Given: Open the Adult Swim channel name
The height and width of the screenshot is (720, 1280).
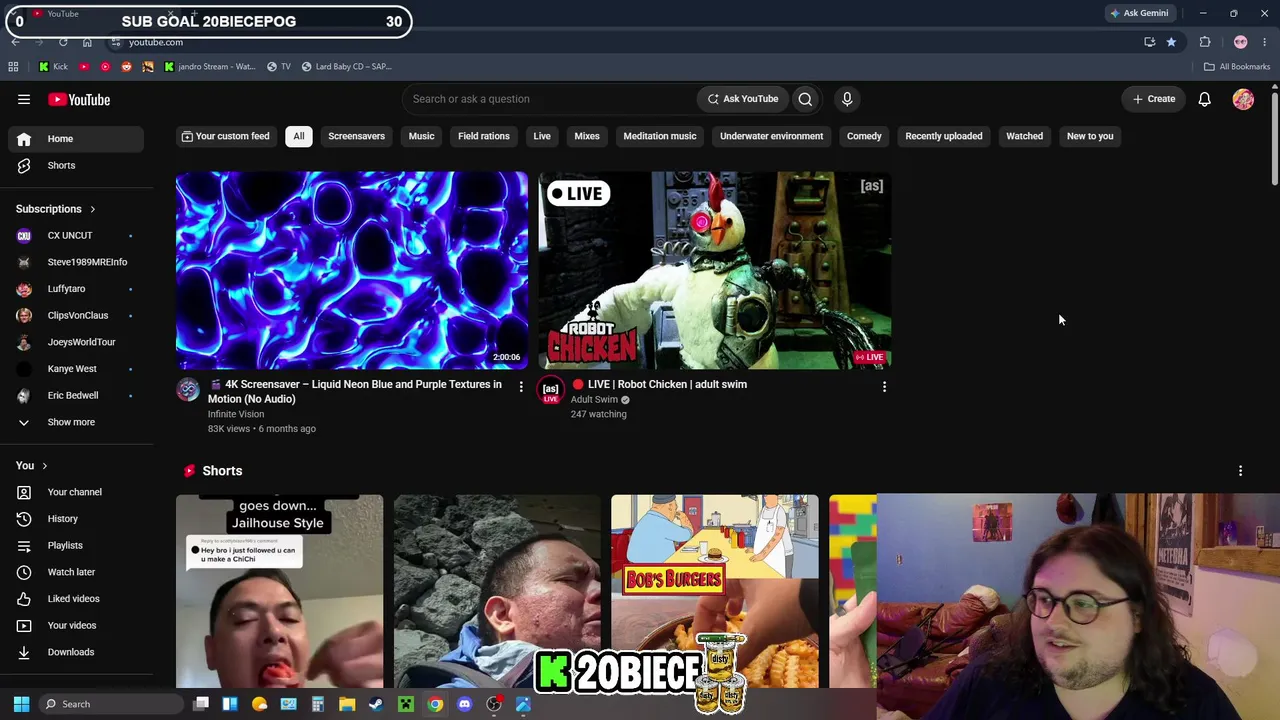Looking at the screenshot, I should (x=594, y=399).
